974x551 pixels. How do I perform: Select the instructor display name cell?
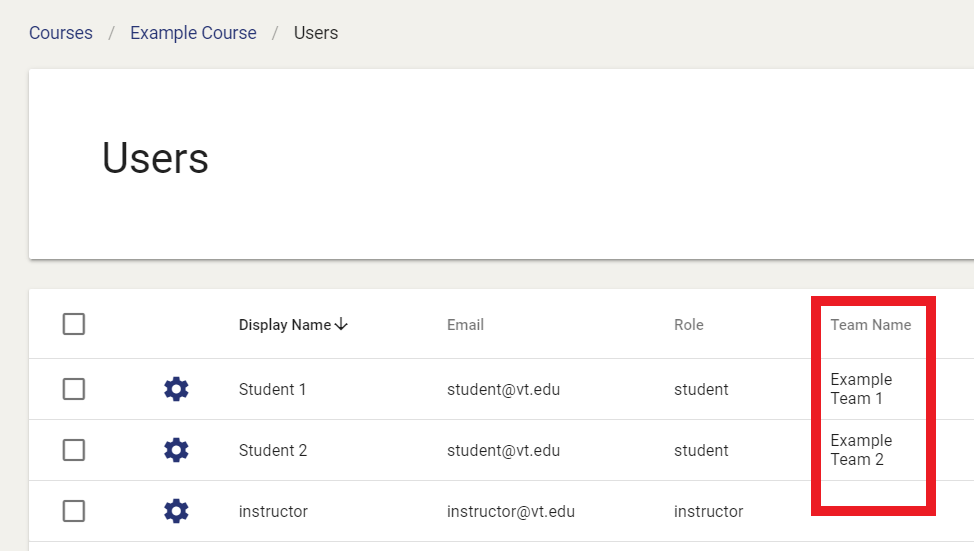[x=273, y=511]
